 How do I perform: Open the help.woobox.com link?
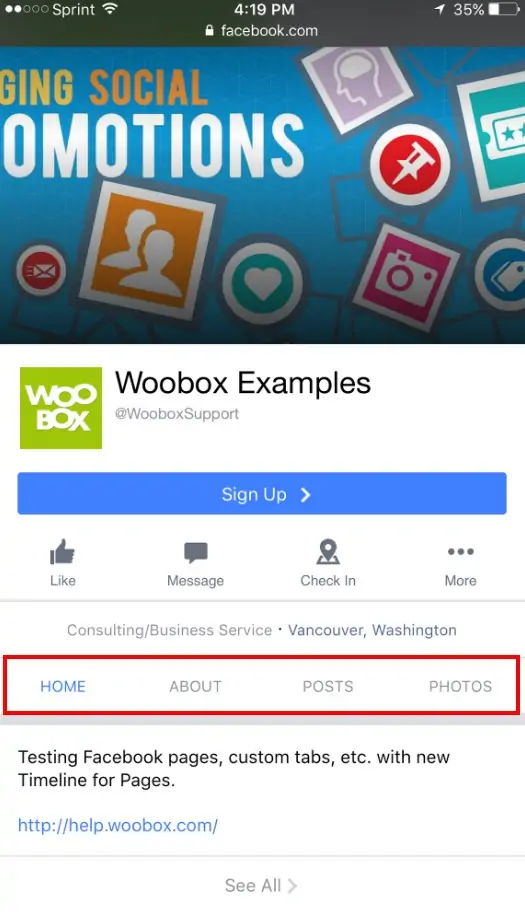118,825
